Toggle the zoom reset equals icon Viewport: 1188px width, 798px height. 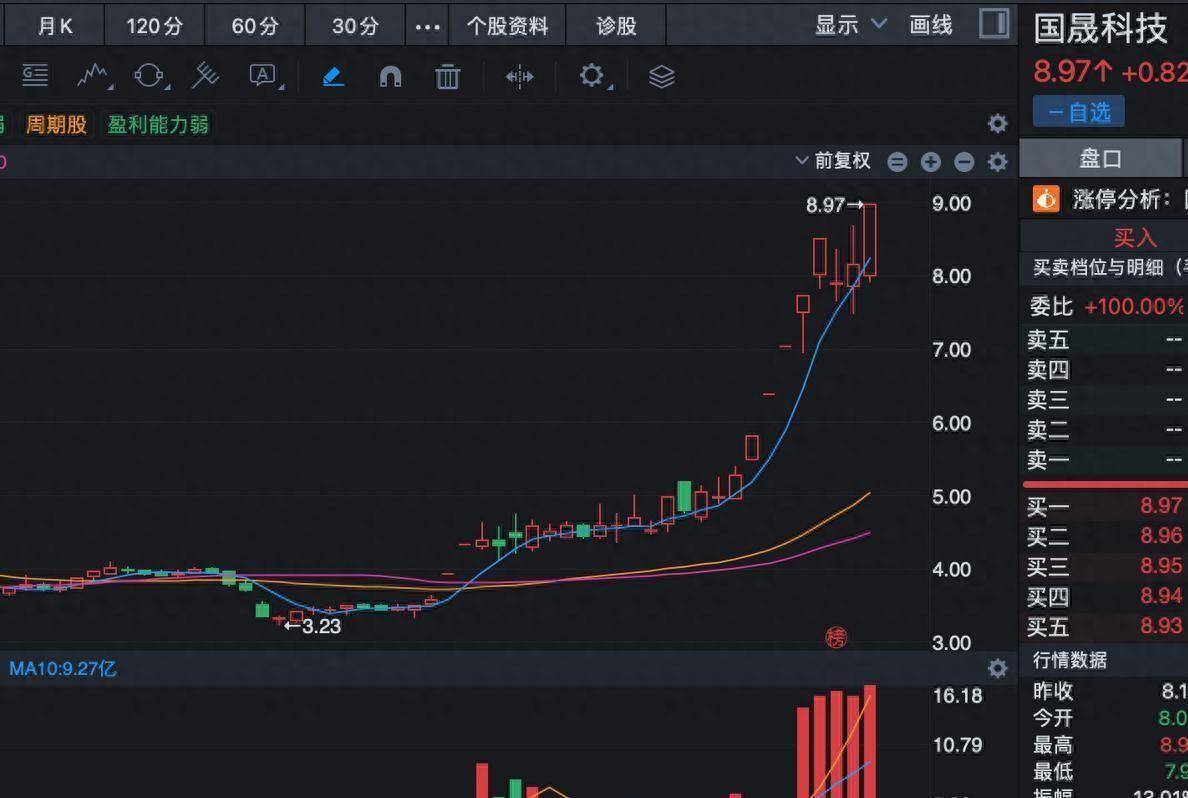point(897,161)
